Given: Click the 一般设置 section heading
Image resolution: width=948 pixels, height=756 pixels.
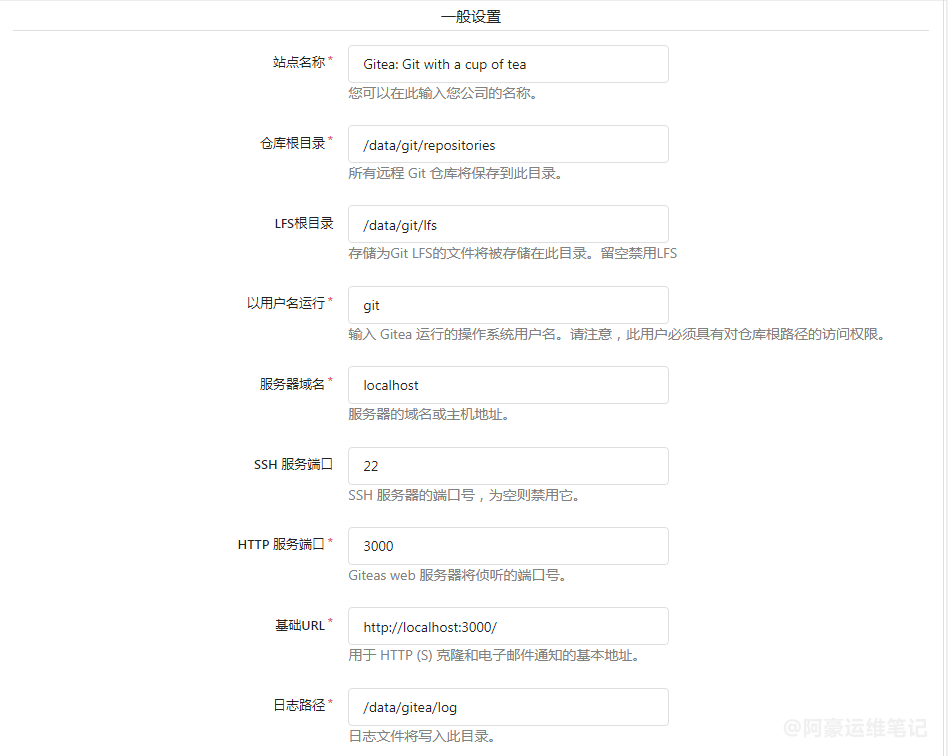Looking at the screenshot, I should 471,17.
